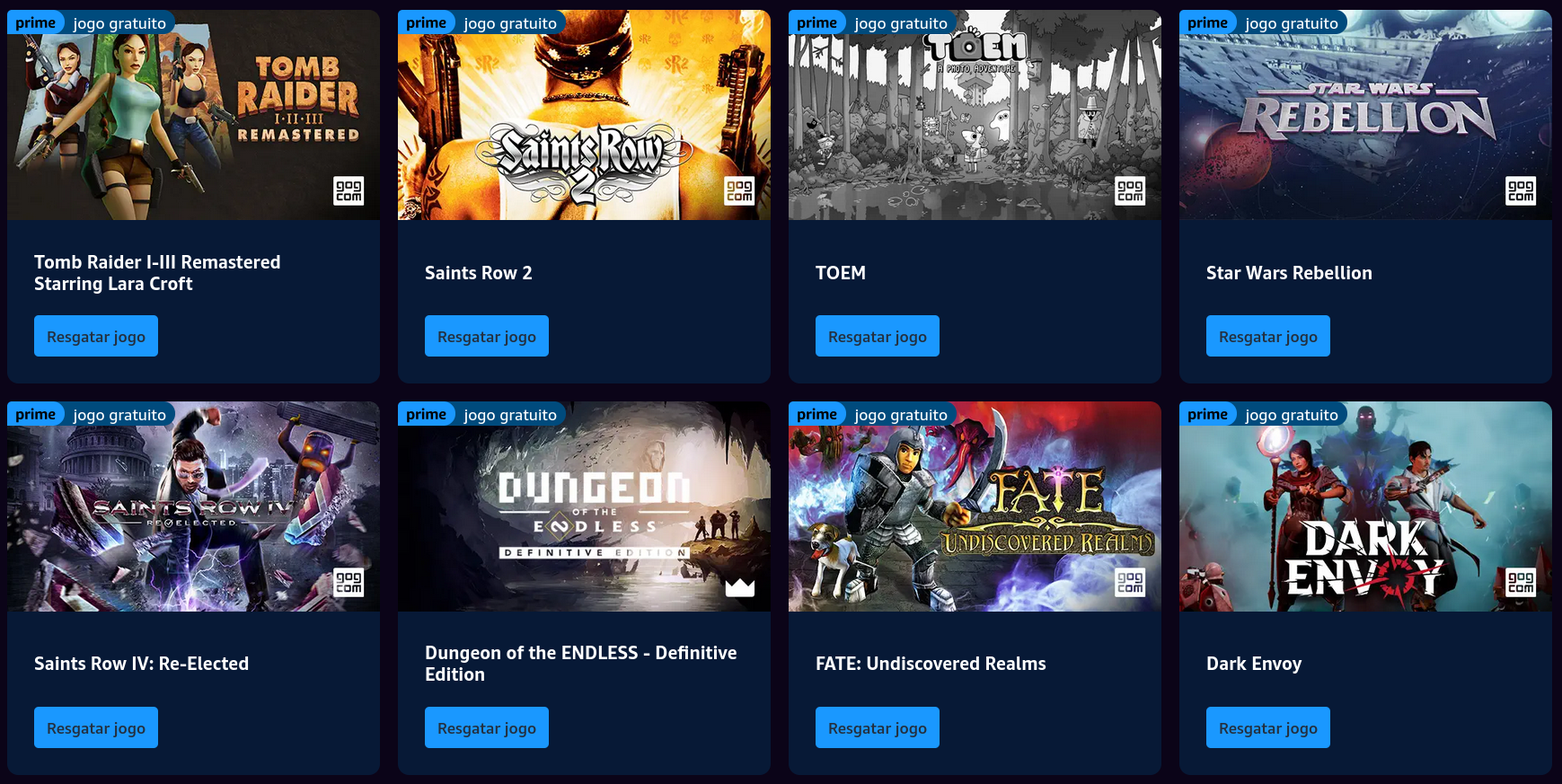Click the GOG.com icon on Star Wars Rebellion card
The width and height of the screenshot is (1562, 784).
point(1521,190)
